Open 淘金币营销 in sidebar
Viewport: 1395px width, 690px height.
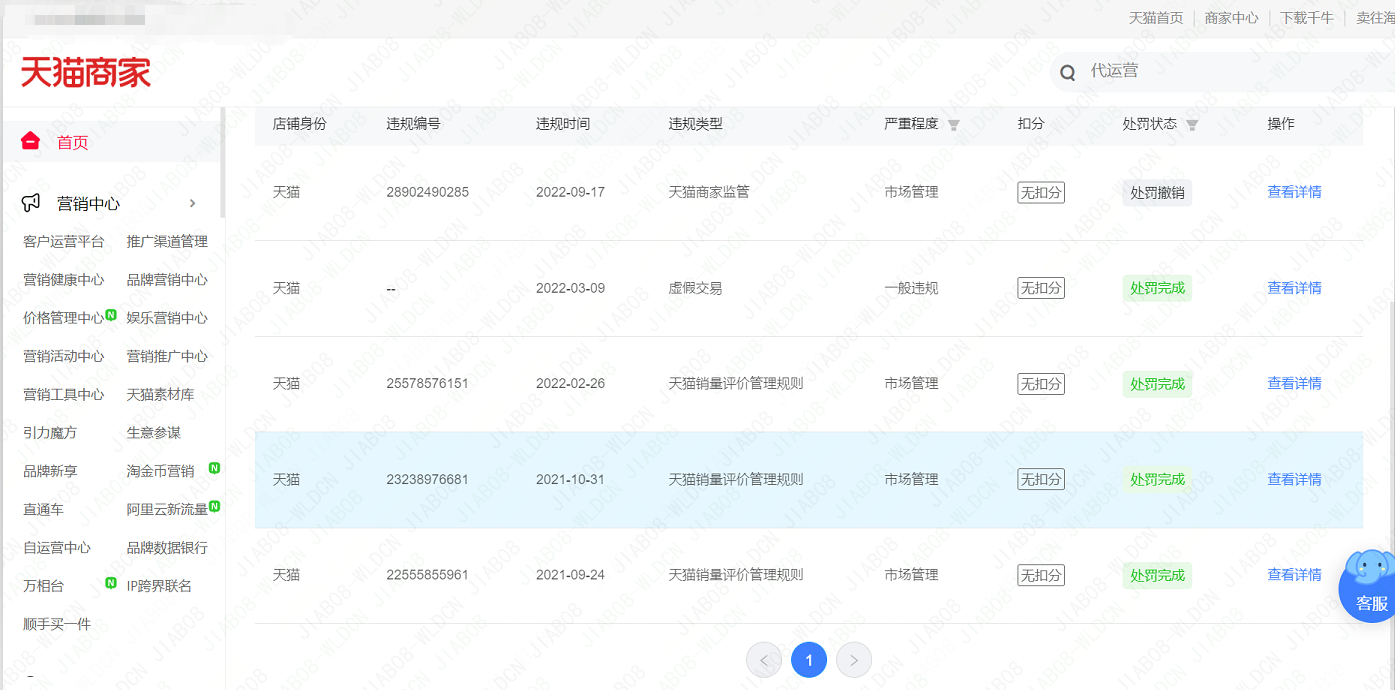pos(160,471)
